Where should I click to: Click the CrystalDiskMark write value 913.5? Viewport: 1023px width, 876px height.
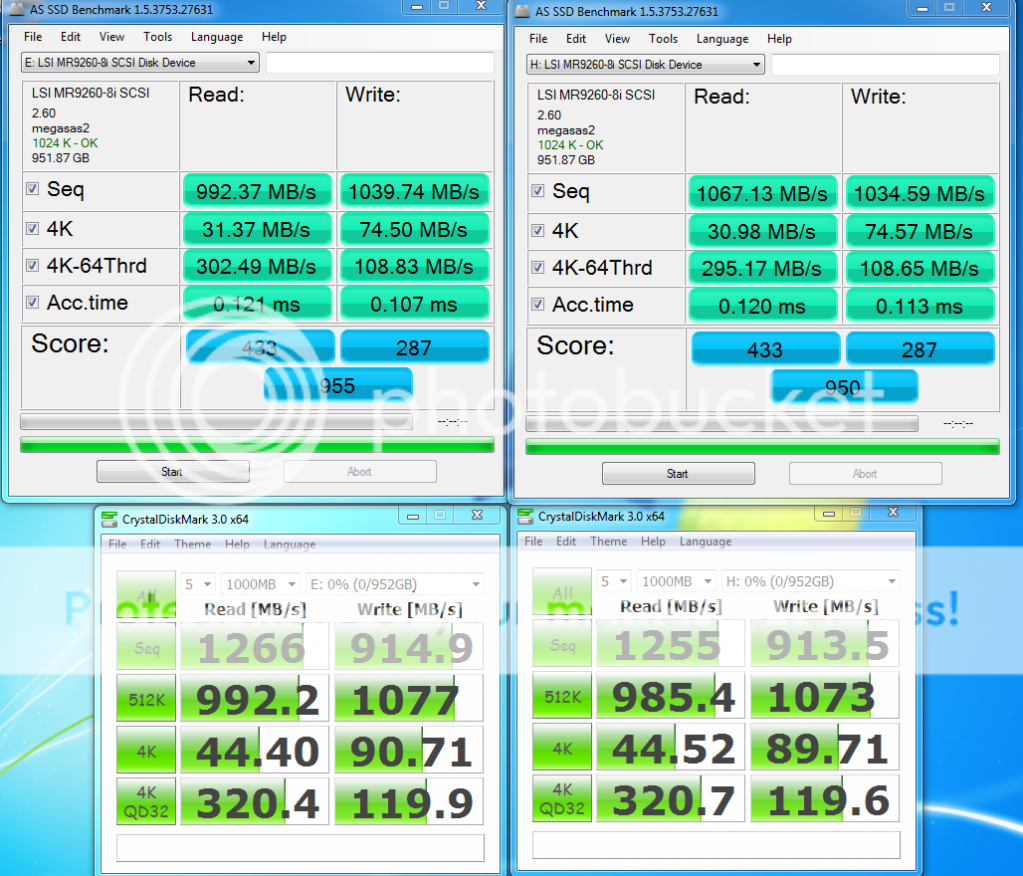pyautogui.click(x=825, y=644)
